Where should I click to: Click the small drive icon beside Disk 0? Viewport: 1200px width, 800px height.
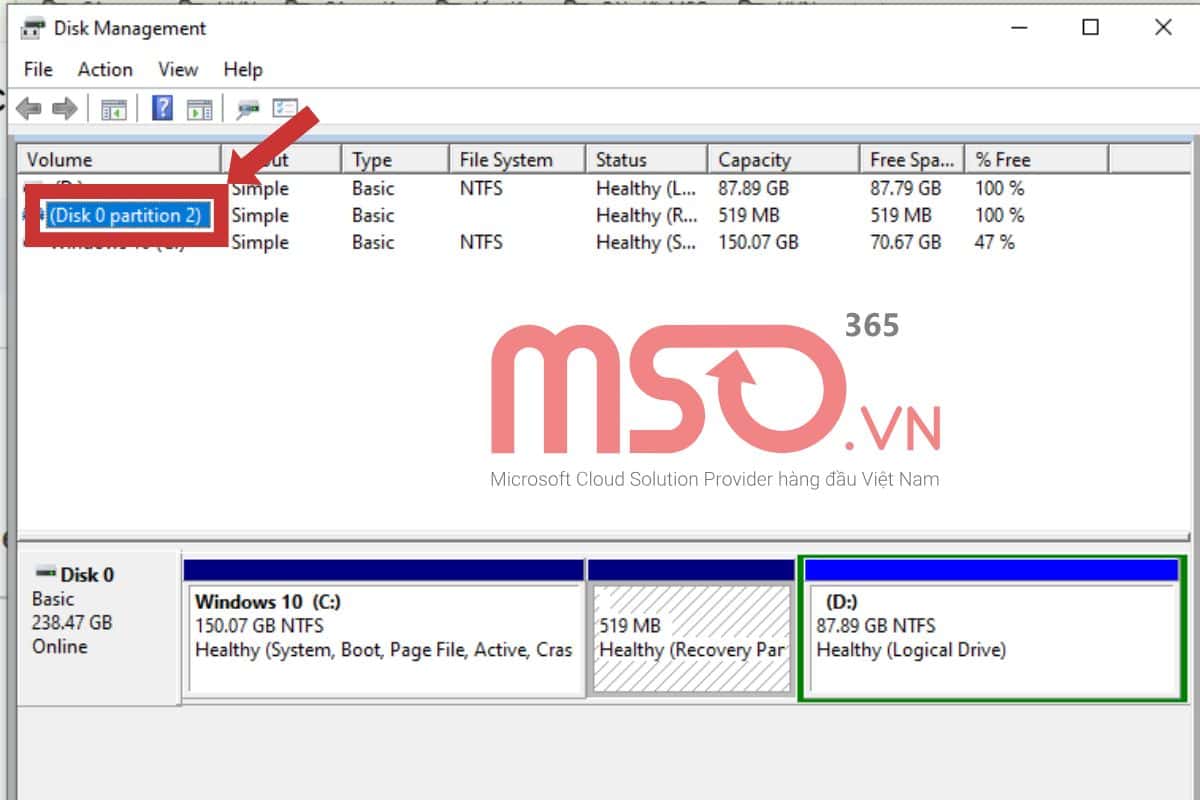click(x=46, y=573)
